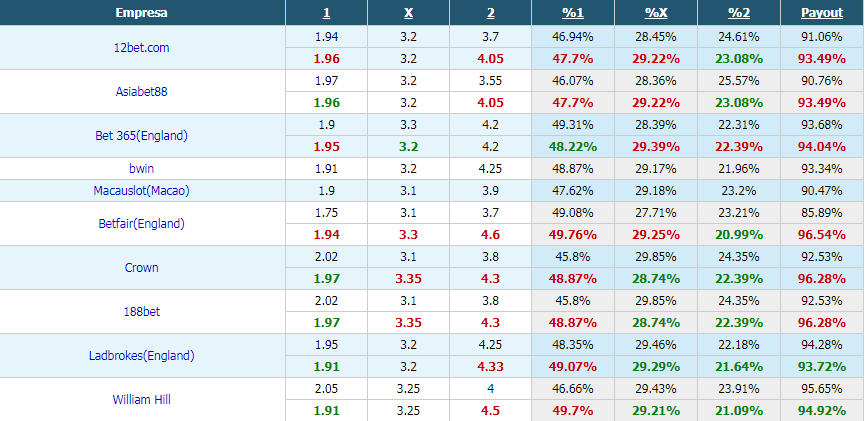This screenshot has height=421, width=866.
Task: Open the Macauslot(Macao) link
Action: (141, 191)
